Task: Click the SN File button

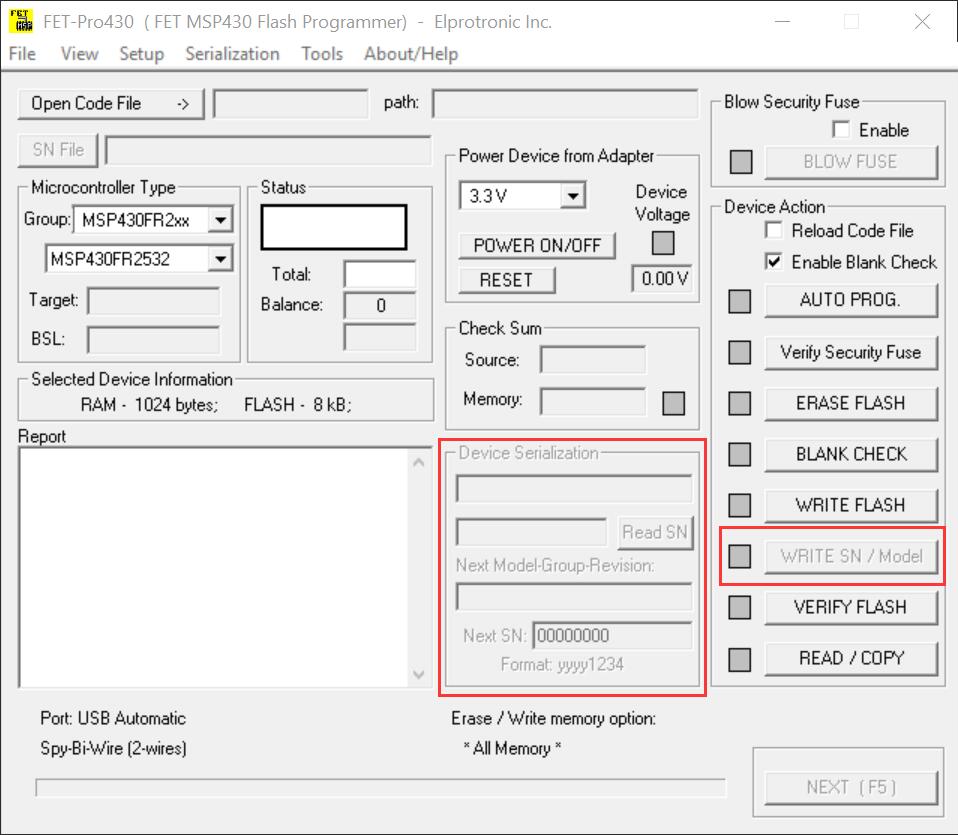Action: click(58, 150)
